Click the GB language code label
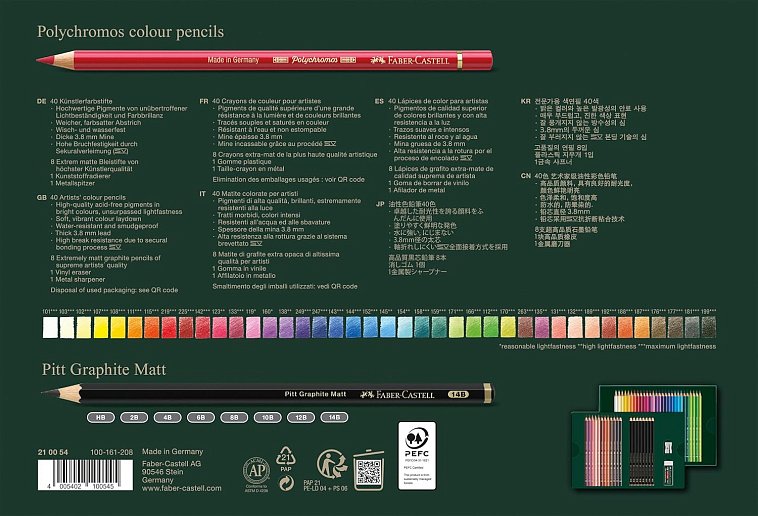The height and width of the screenshot is (516, 758). click(x=42, y=198)
